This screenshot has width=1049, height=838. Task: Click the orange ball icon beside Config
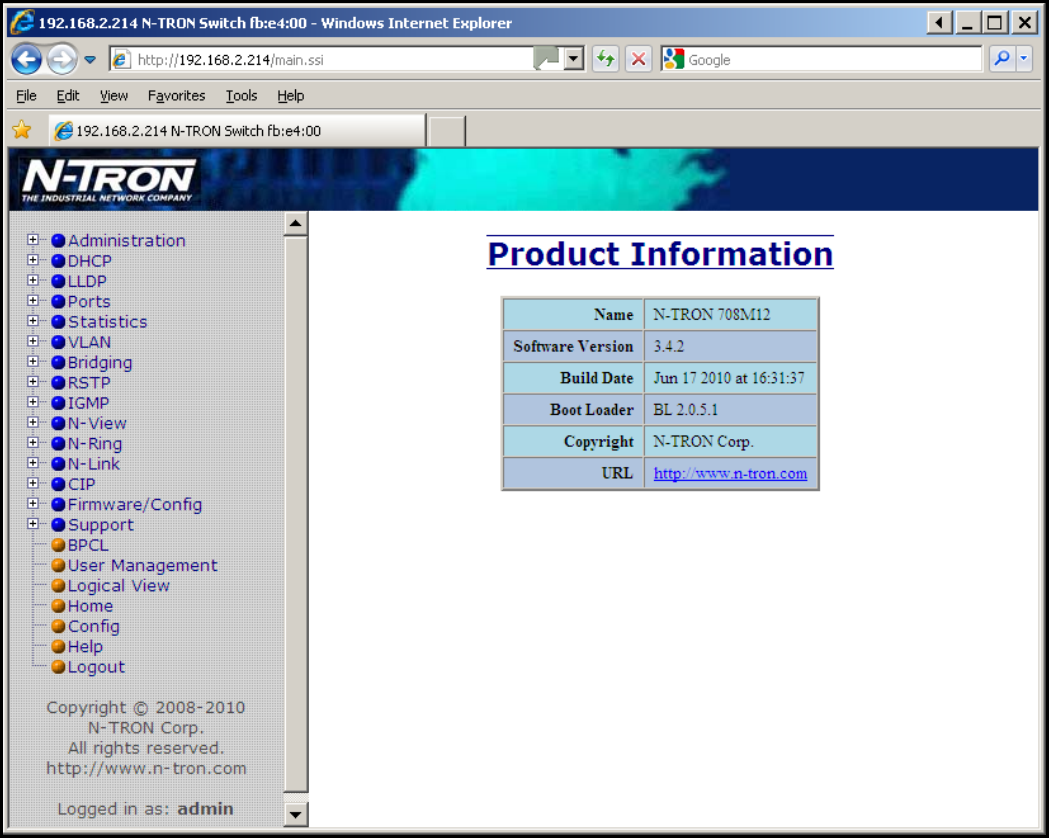click(x=58, y=626)
